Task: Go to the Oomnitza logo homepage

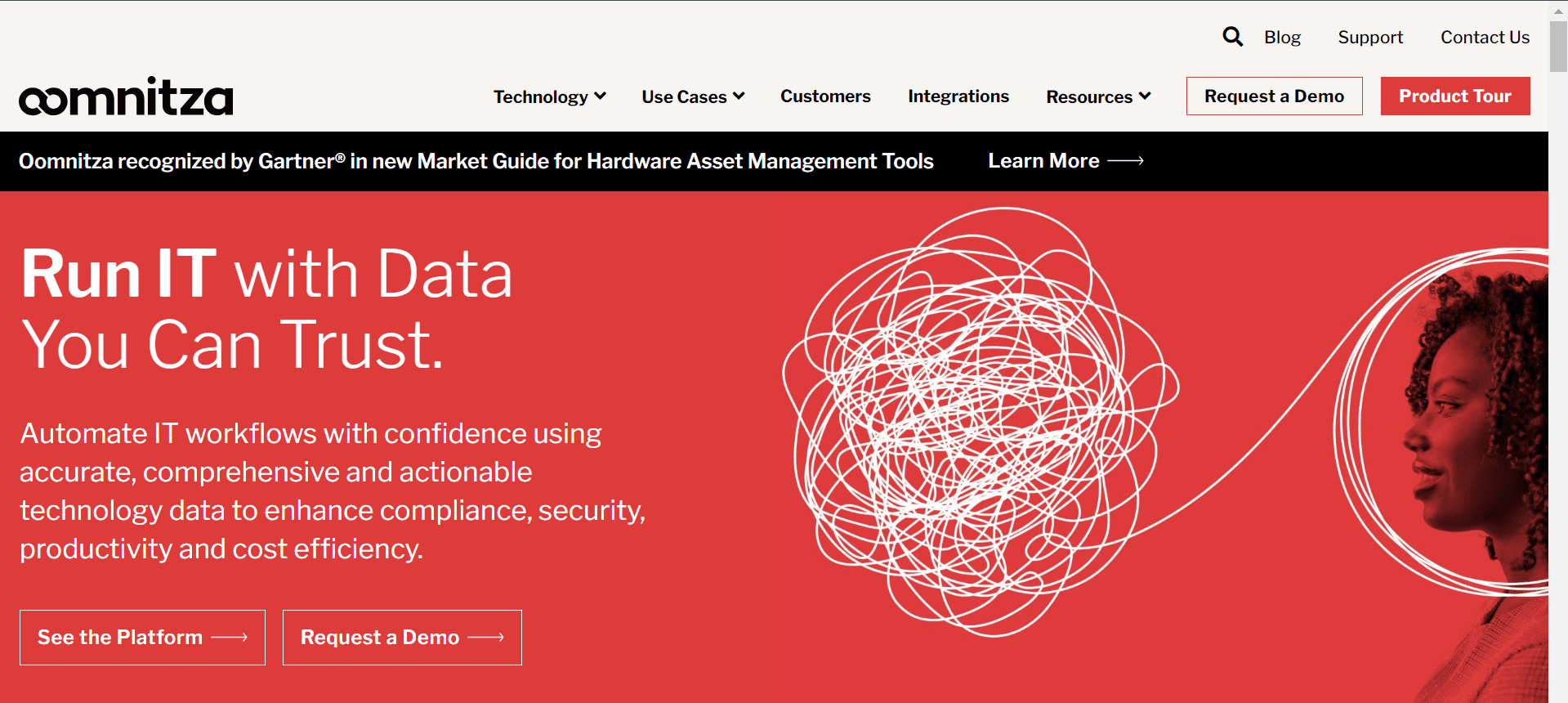Action: [126, 96]
